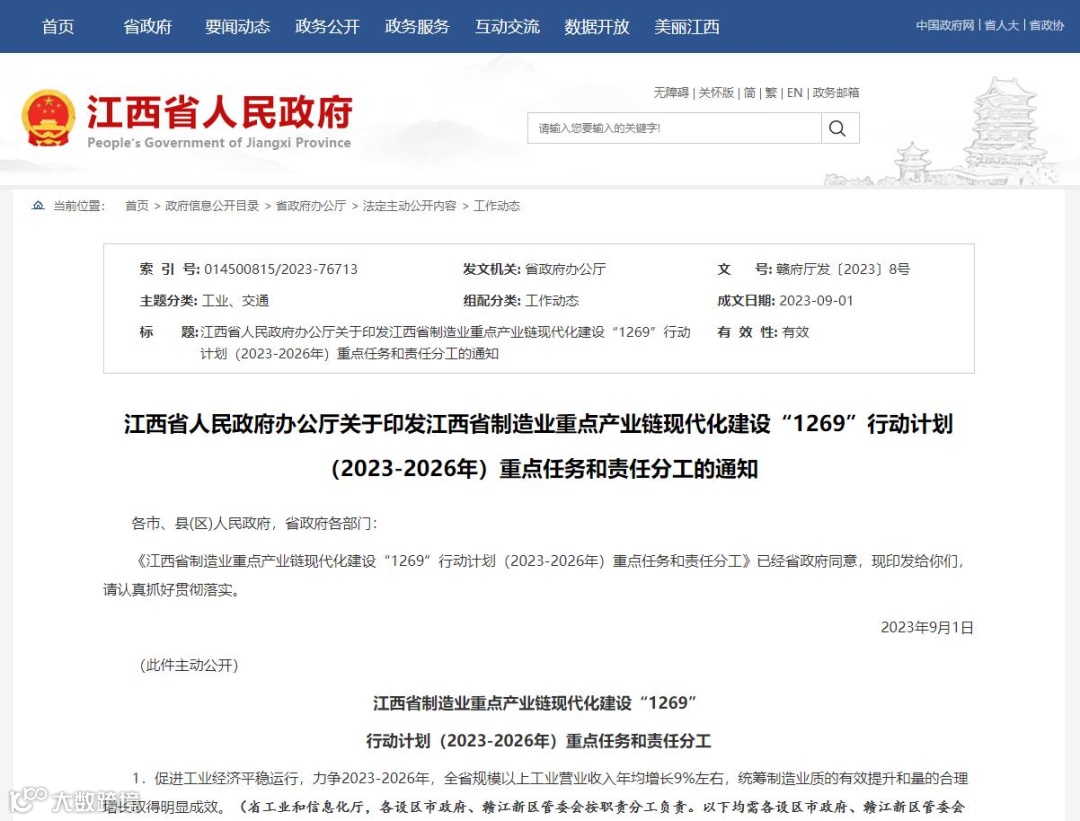Switch to traditional Chinese 繁
The width and height of the screenshot is (1080, 821).
(771, 92)
